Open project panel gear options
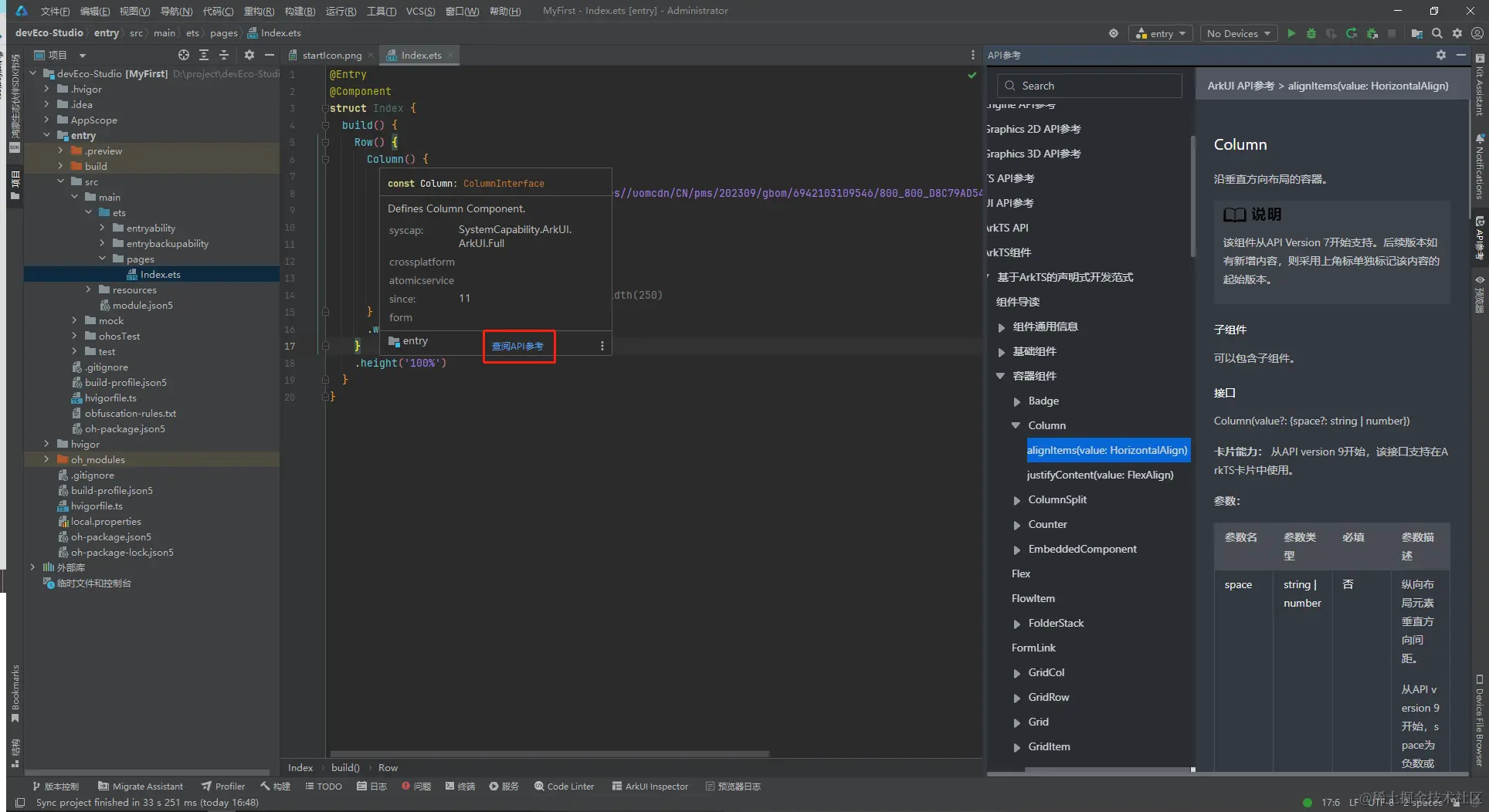The image size is (1489, 812). (x=249, y=55)
